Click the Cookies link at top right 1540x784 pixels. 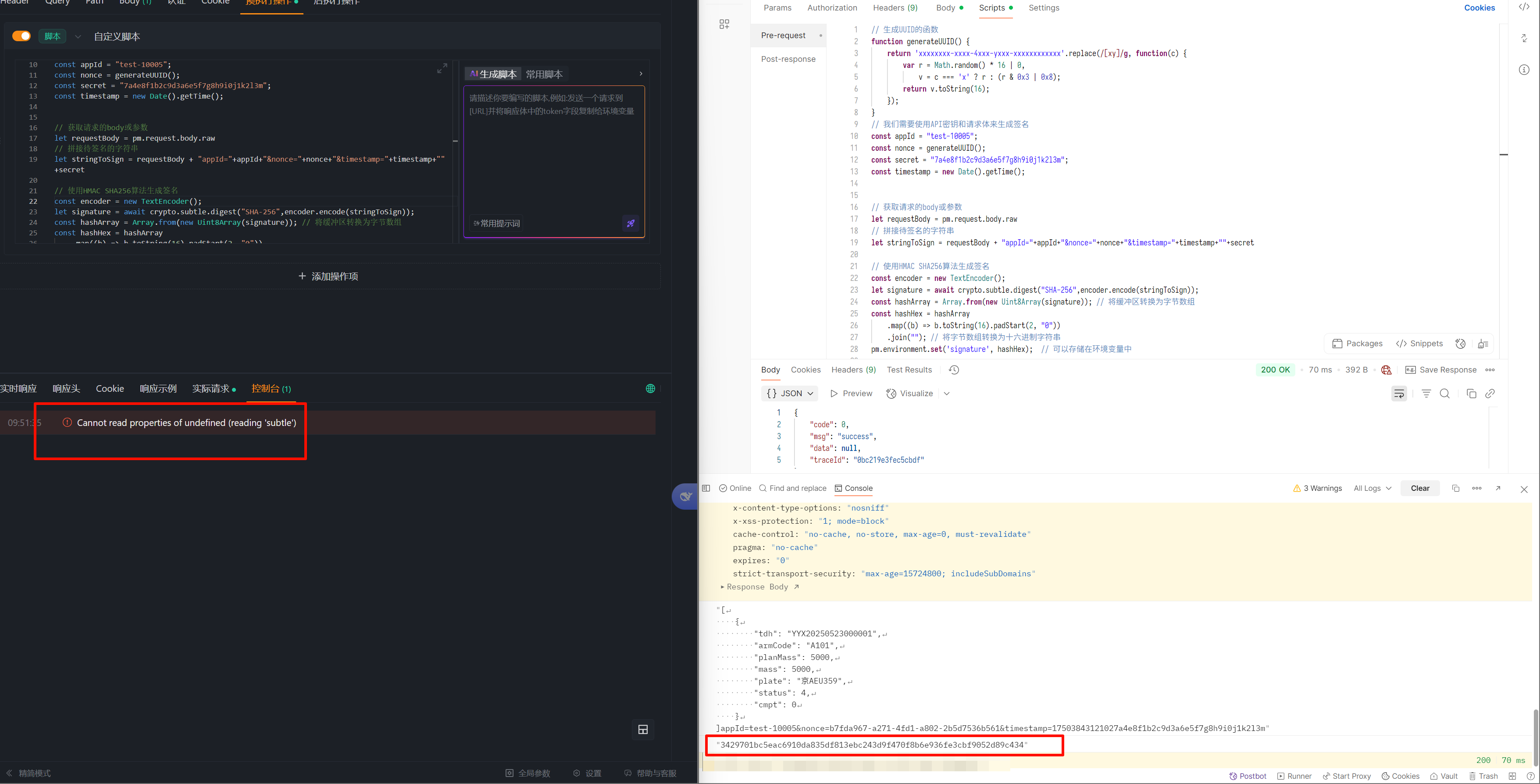point(1479,8)
